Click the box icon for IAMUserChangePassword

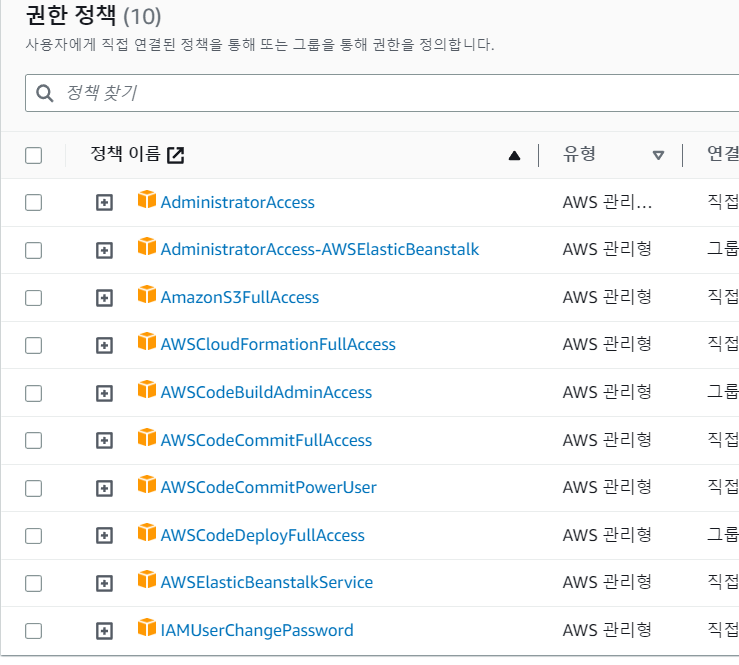pos(147,628)
